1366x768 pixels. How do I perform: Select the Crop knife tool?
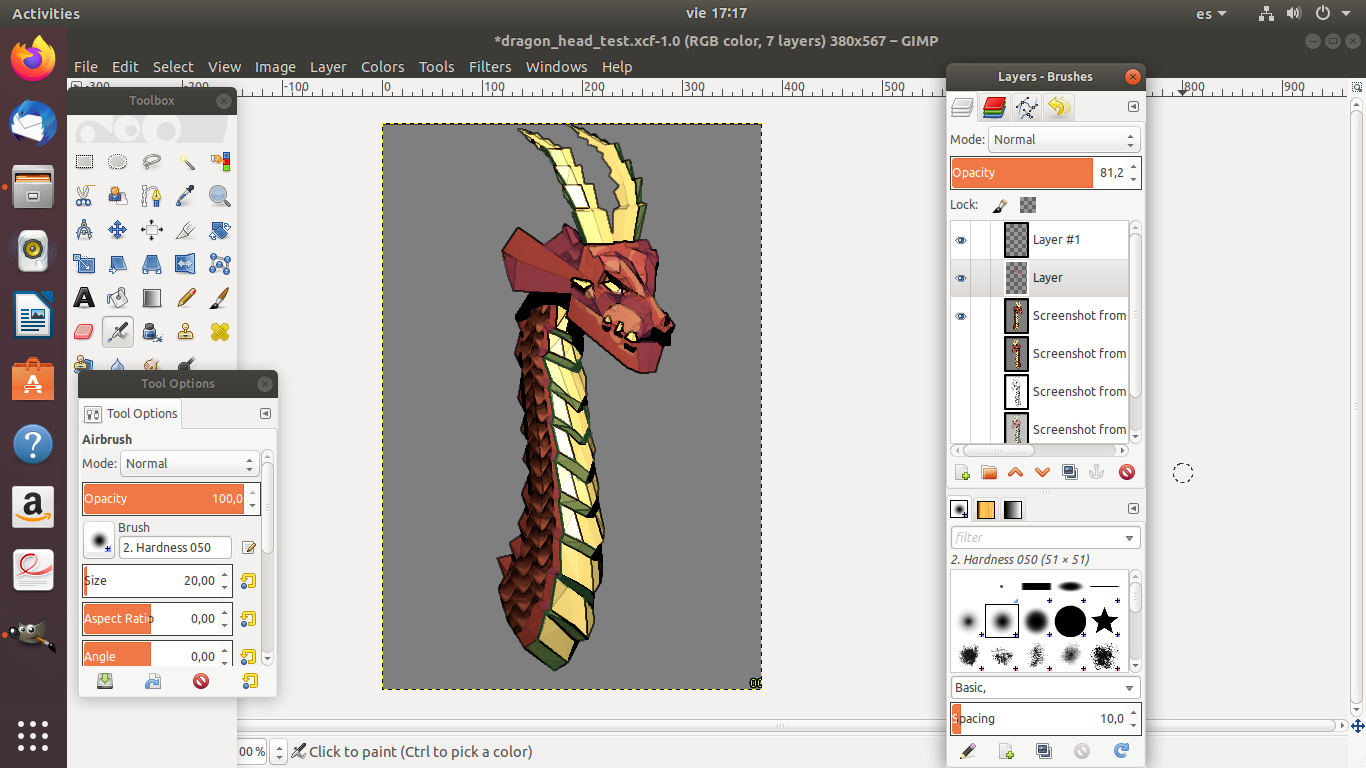[186, 230]
